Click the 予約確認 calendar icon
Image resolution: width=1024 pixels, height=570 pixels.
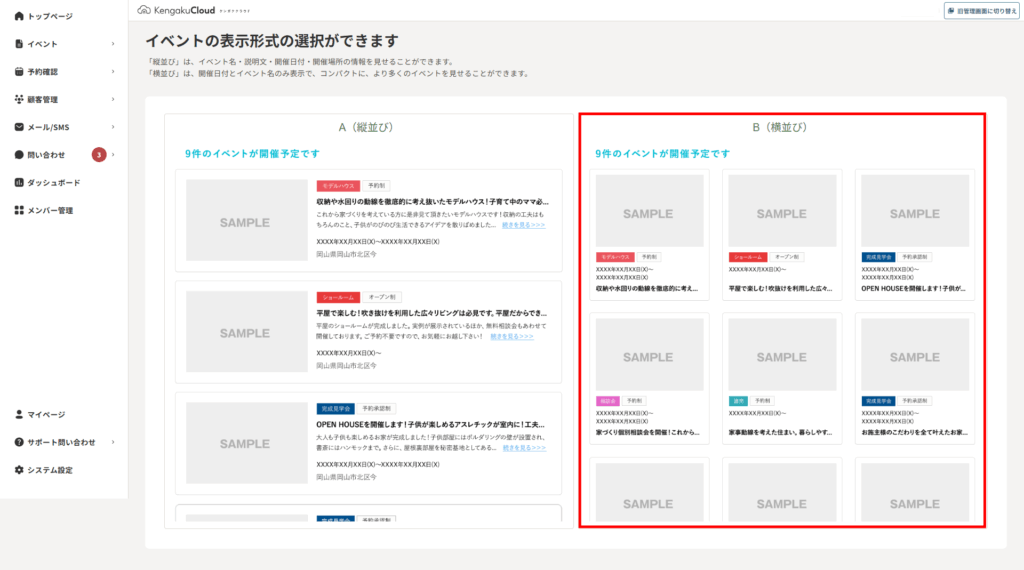pos(19,72)
